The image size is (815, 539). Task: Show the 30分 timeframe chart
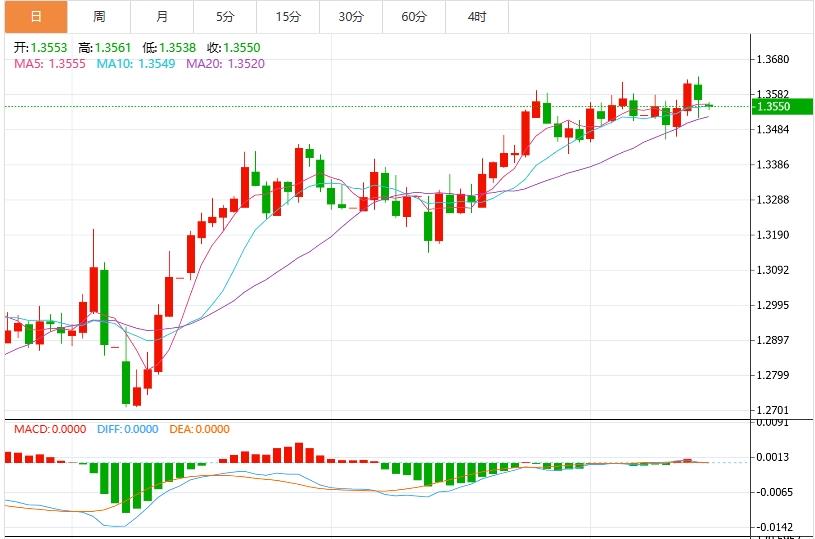click(x=351, y=17)
